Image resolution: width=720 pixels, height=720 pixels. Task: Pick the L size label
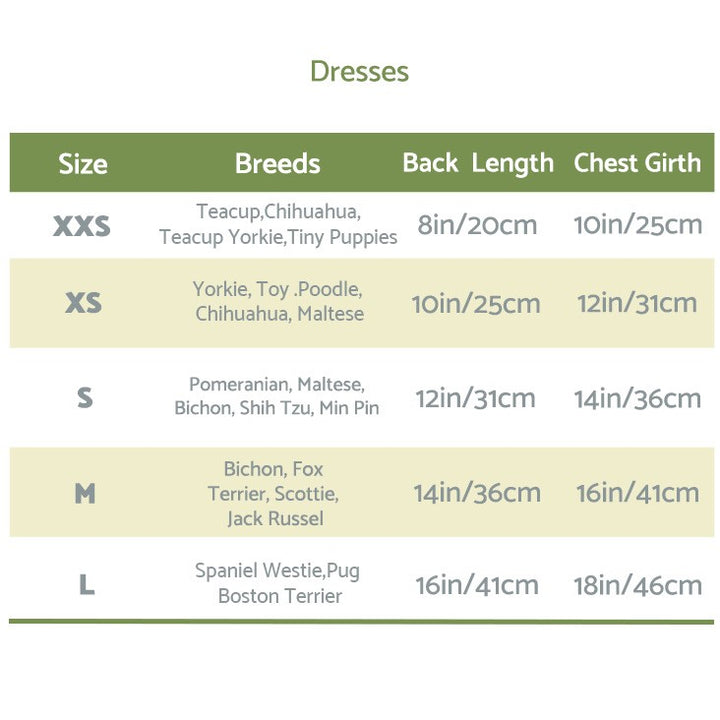pos(87,585)
